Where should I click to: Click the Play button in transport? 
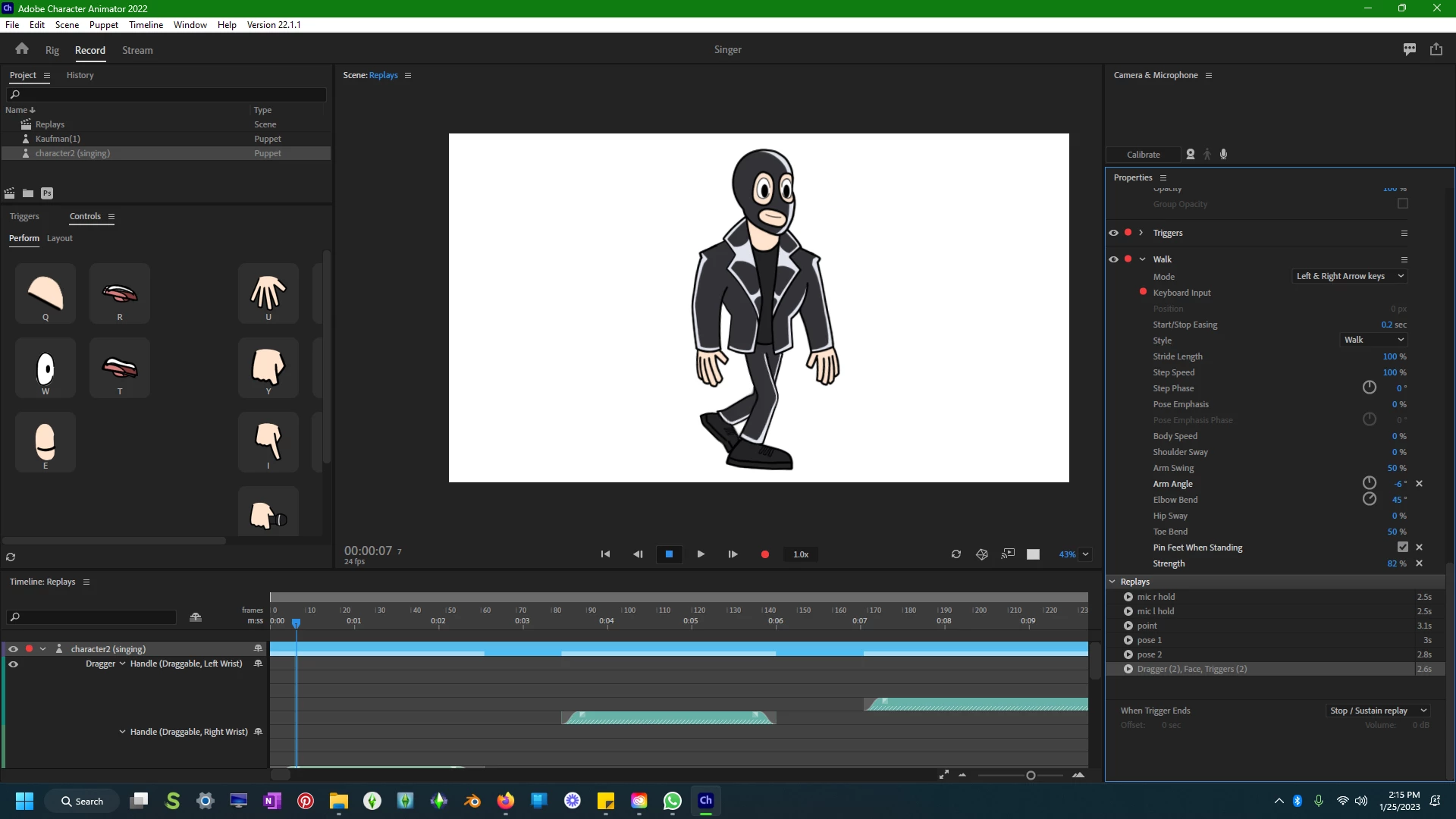[701, 554]
